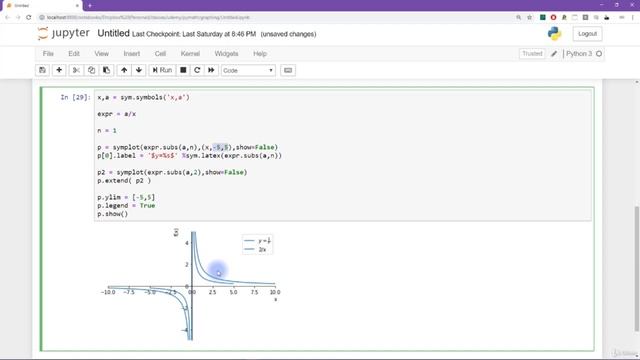Click the code line n = 1
This screenshot has width=640, height=360.
click(107, 131)
